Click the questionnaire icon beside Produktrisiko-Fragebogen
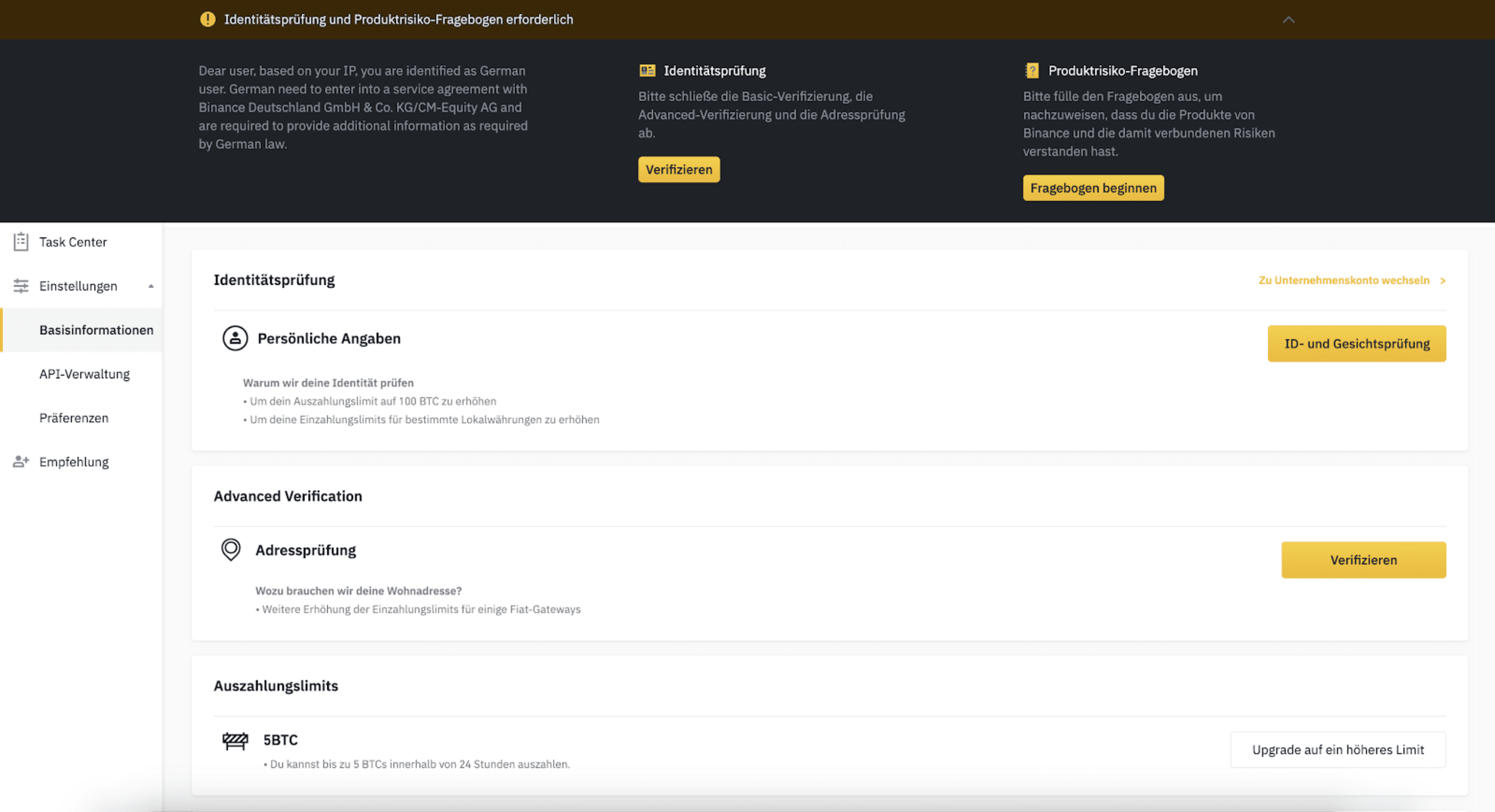 (1032, 71)
